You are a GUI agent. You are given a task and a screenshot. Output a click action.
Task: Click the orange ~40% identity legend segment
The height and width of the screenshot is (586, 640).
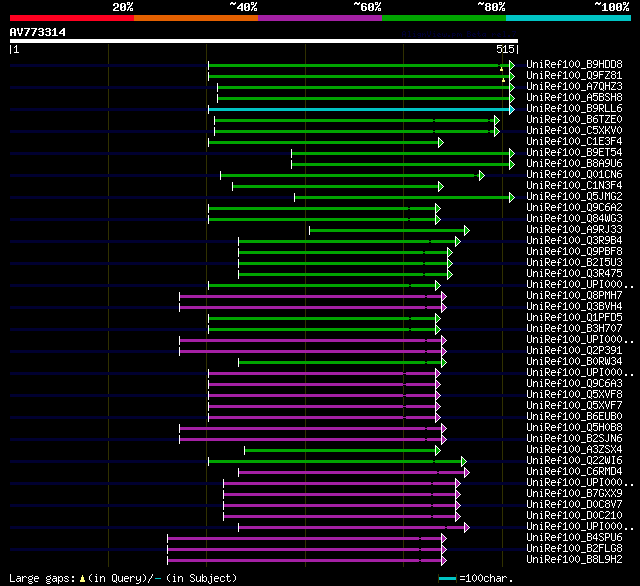pyautogui.click(x=196, y=18)
